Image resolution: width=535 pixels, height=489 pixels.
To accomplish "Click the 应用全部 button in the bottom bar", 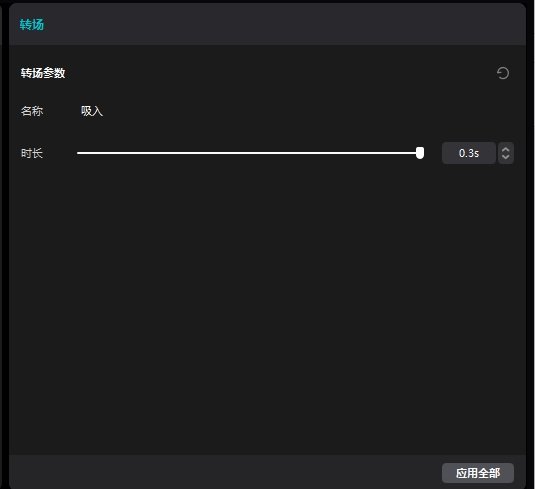I will (x=478, y=473).
